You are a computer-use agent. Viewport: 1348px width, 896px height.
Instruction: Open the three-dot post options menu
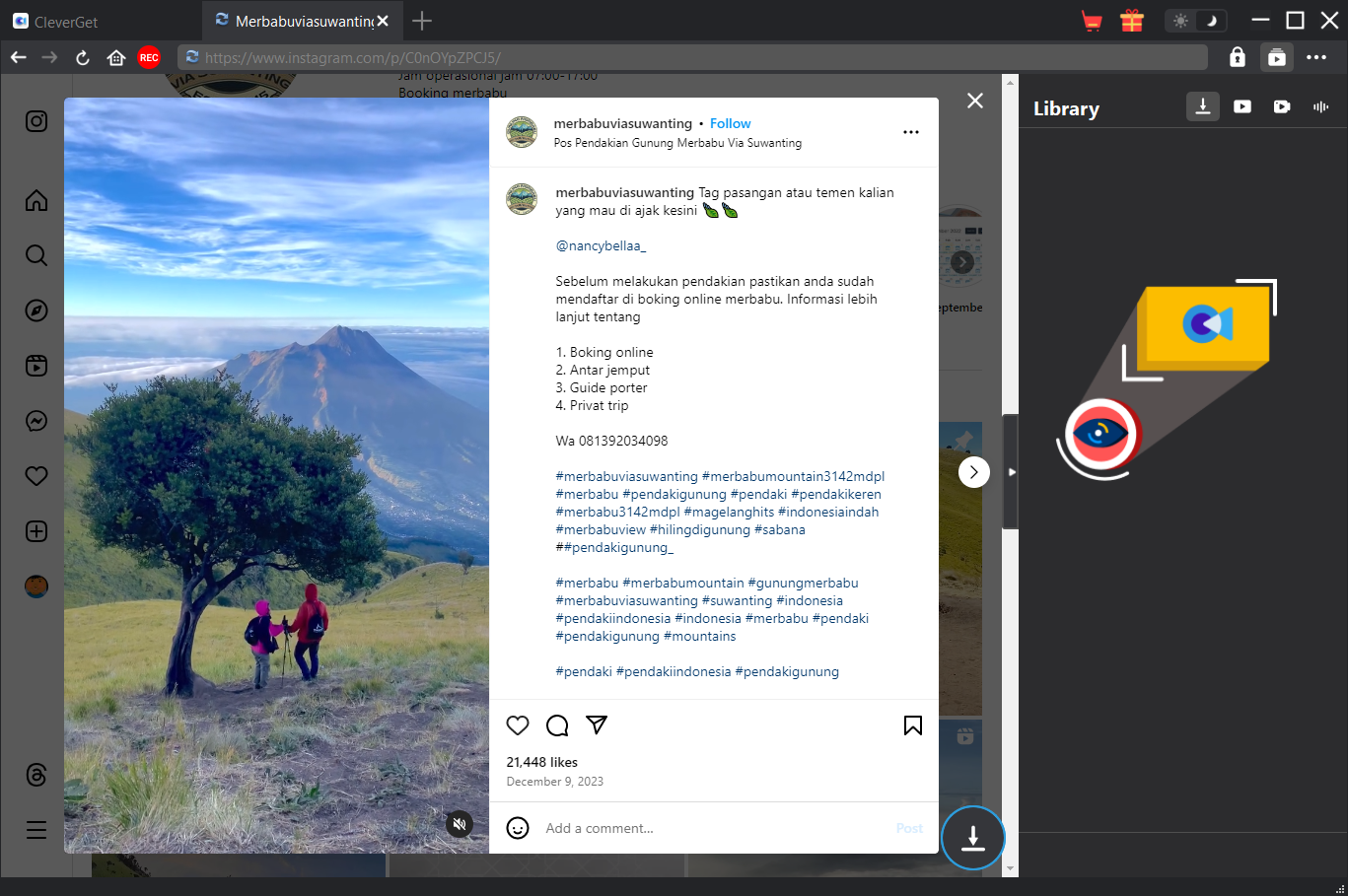coord(911,132)
